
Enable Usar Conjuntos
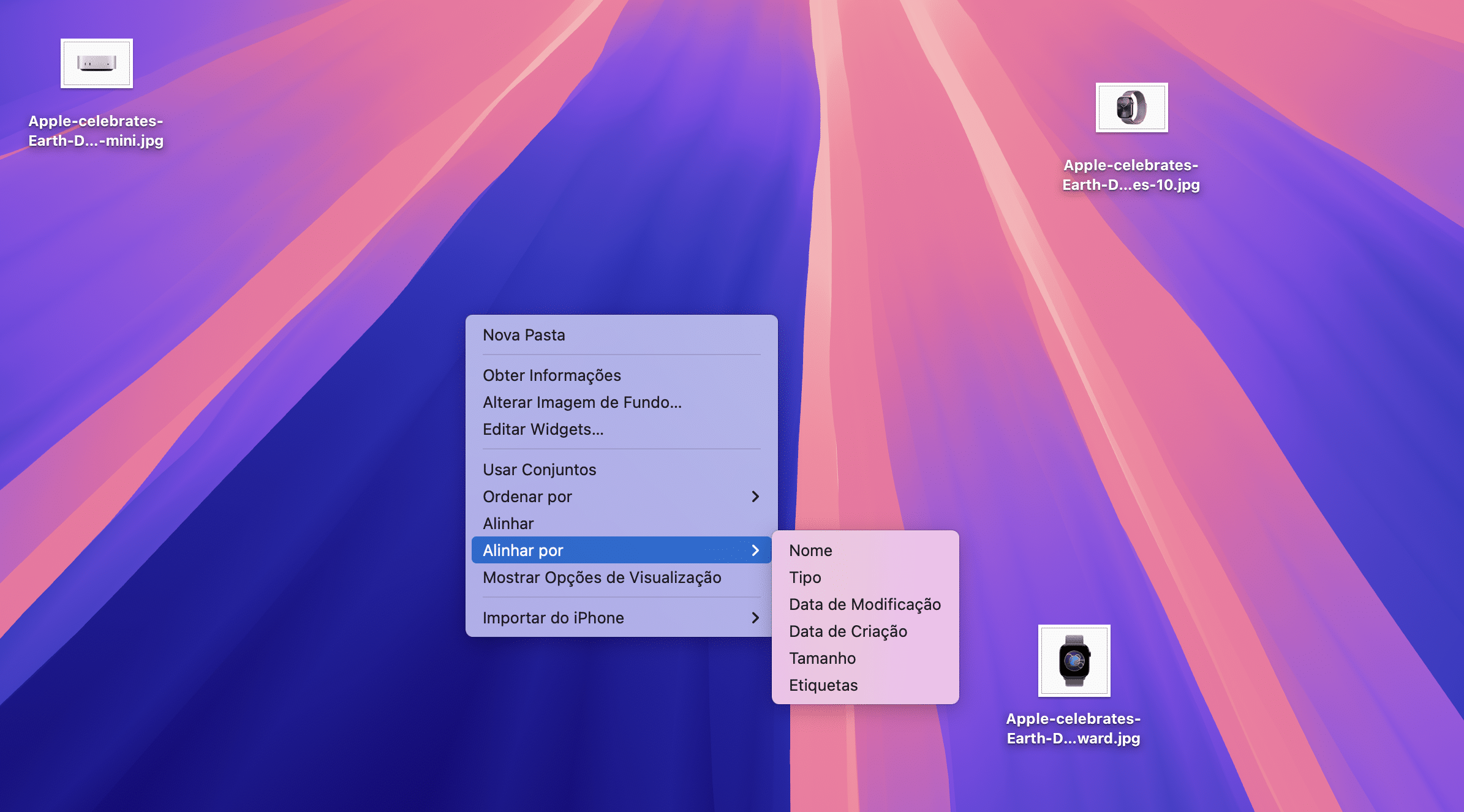tap(621, 470)
